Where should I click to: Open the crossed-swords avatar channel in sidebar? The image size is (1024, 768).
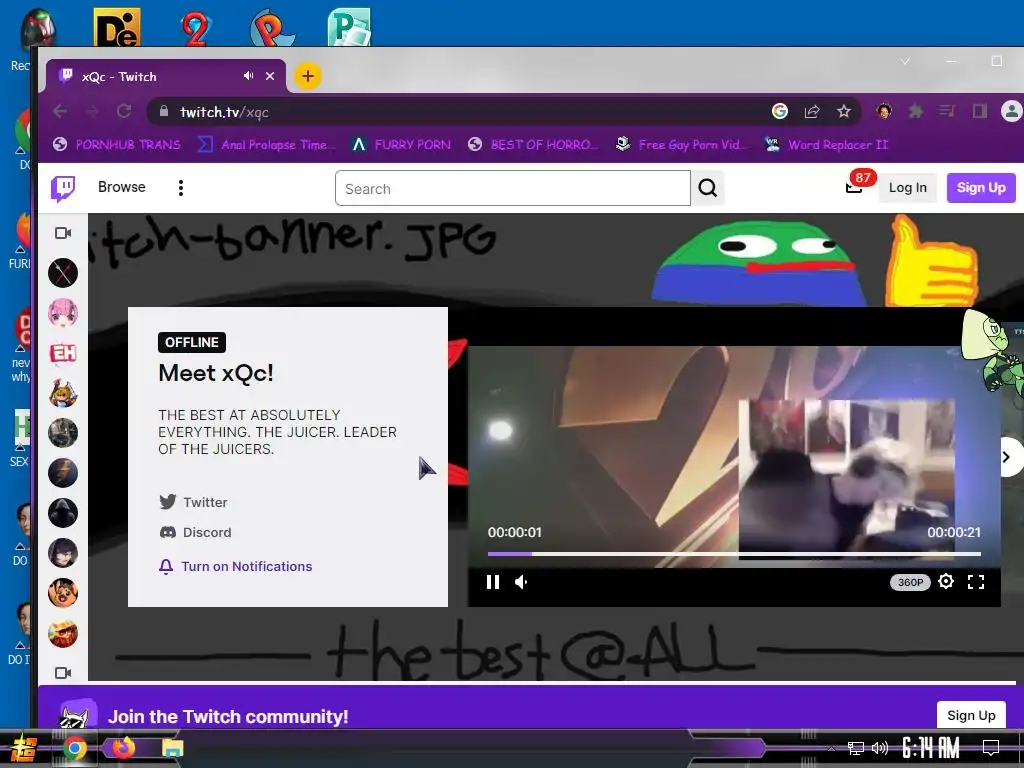click(63, 273)
